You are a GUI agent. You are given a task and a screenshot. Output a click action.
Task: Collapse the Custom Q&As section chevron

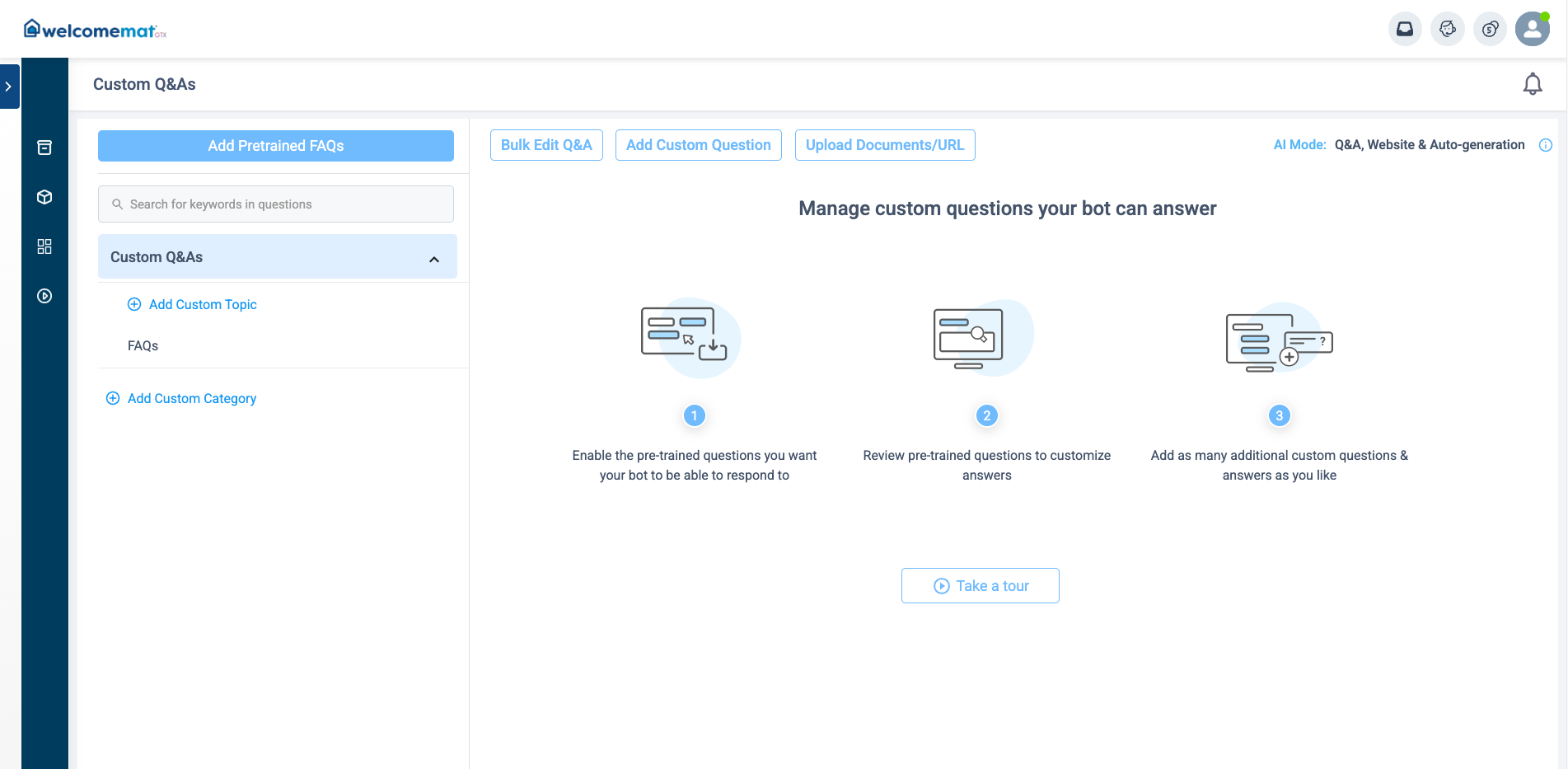434,258
